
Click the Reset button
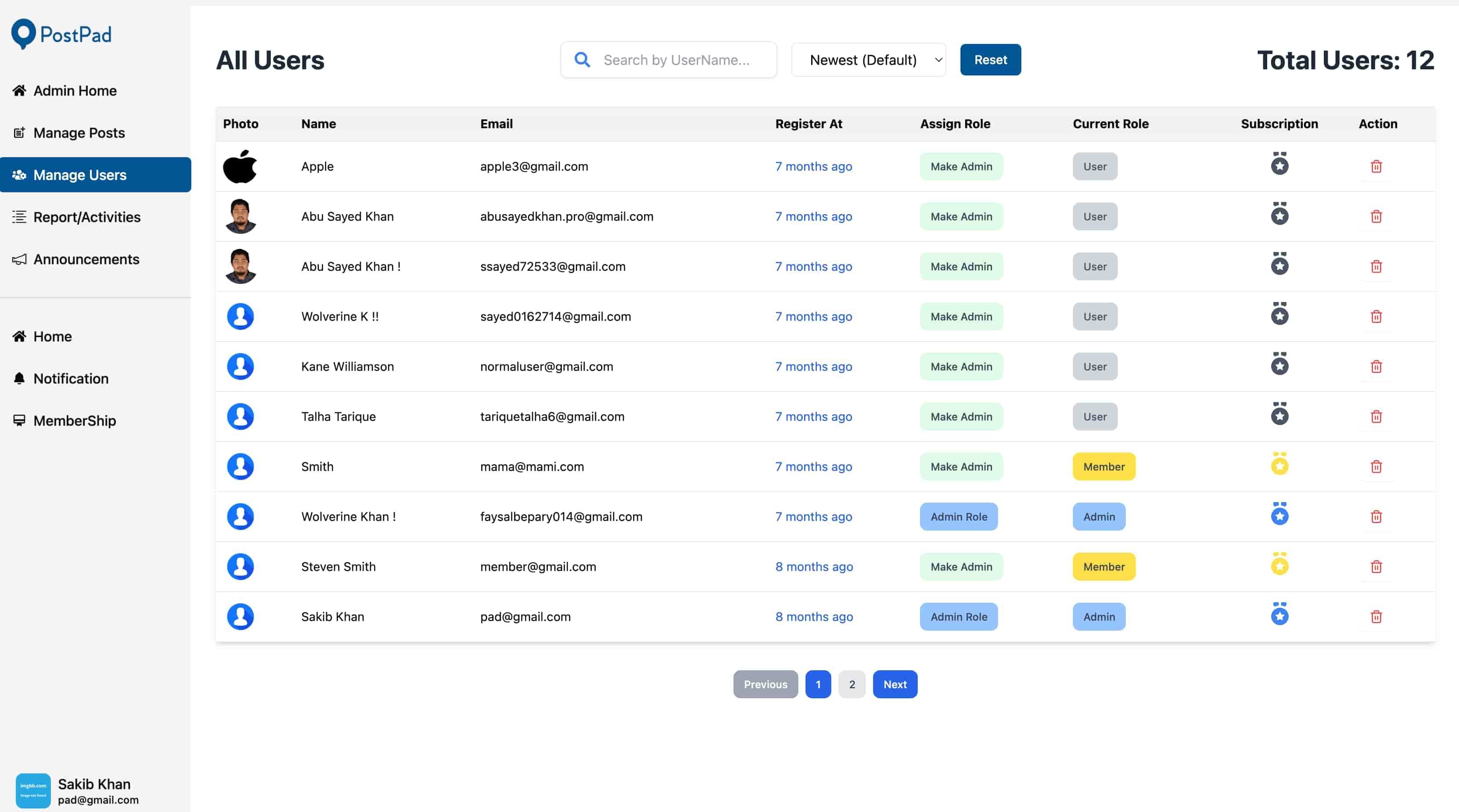(x=990, y=59)
